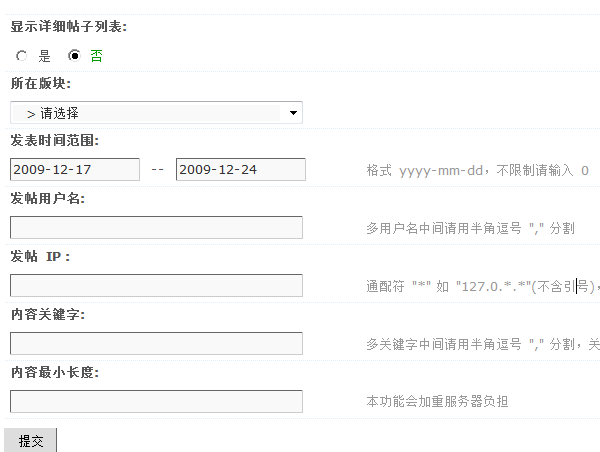This screenshot has width=600, height=452.
Task: Click the 内容关键字 label
Action: (48, 314)
